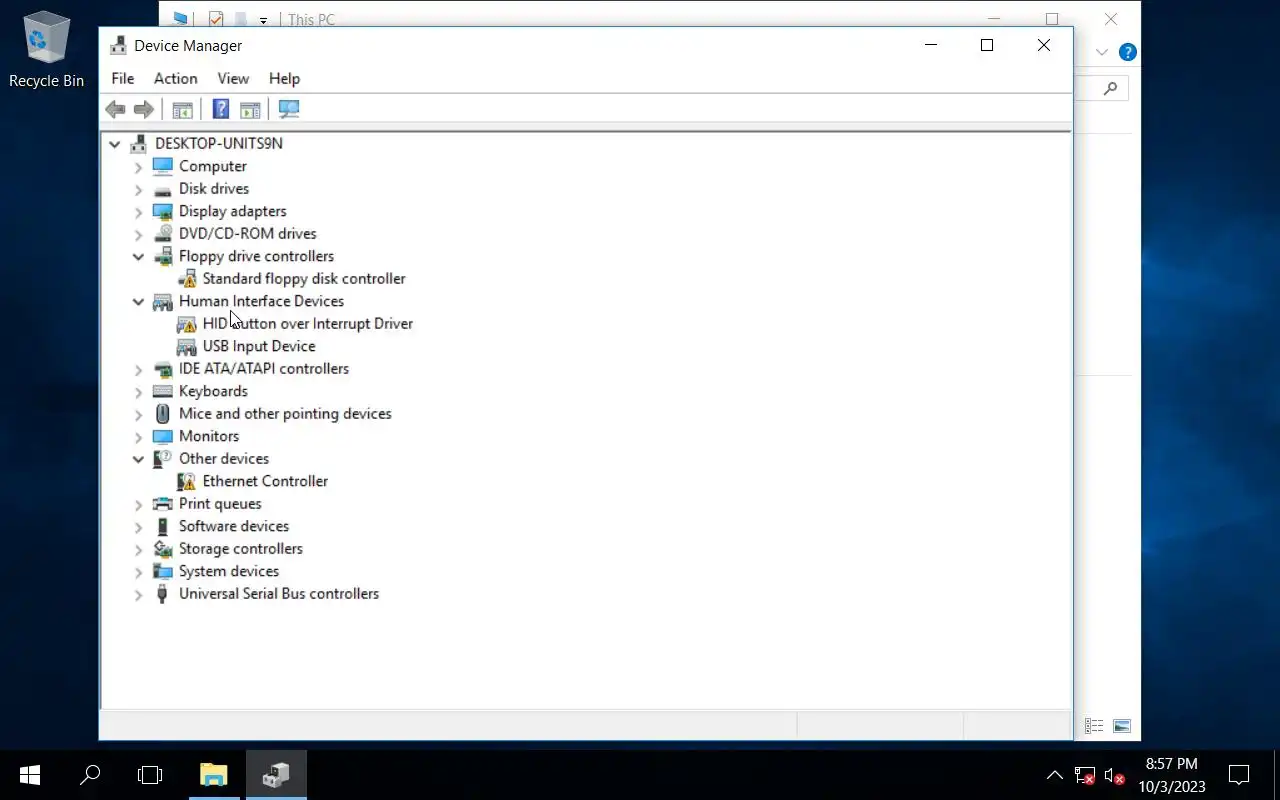Expand the Keyboards category
The height and width of the screenshot is (800, 1280).
(x=138, y=392)
